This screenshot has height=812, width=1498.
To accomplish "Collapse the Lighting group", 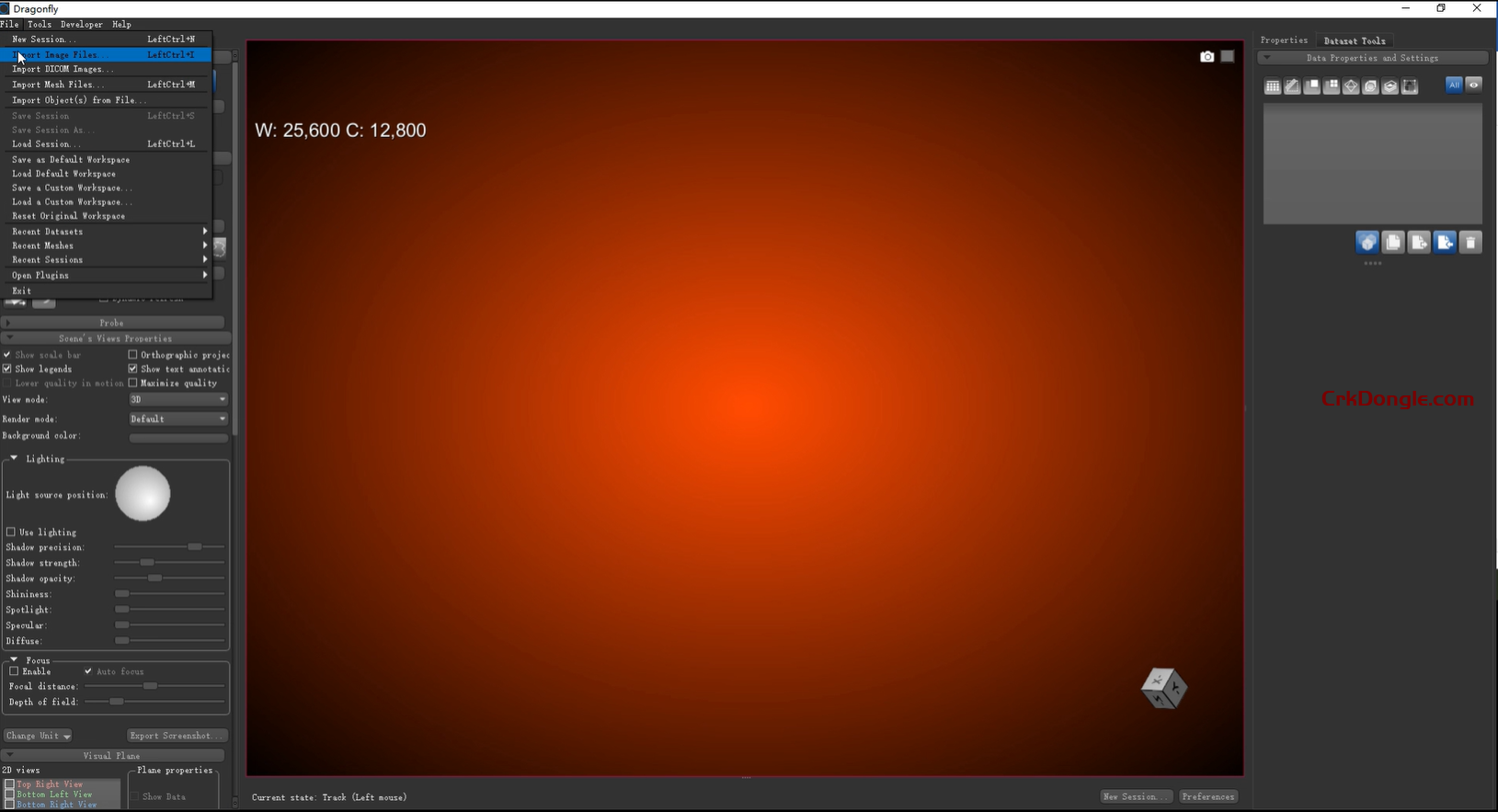I will pyautogui.click(x=14, y=458).
